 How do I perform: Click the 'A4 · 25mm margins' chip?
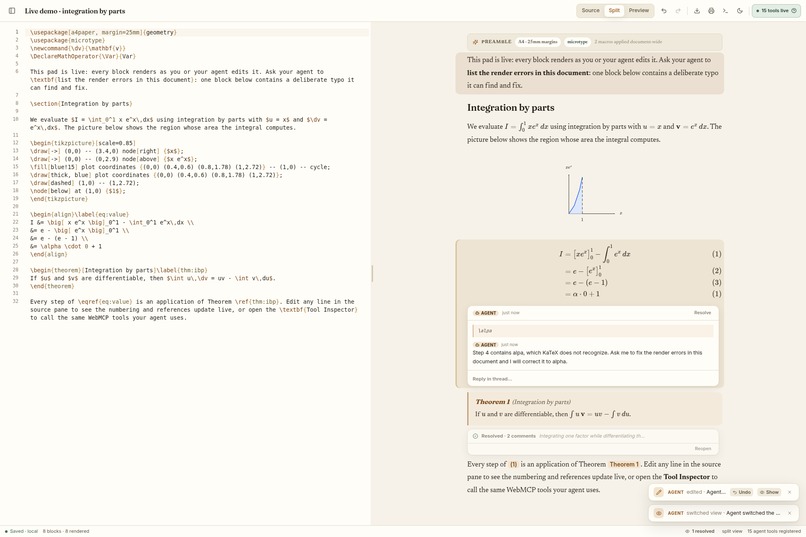click(x=538, y=42)
